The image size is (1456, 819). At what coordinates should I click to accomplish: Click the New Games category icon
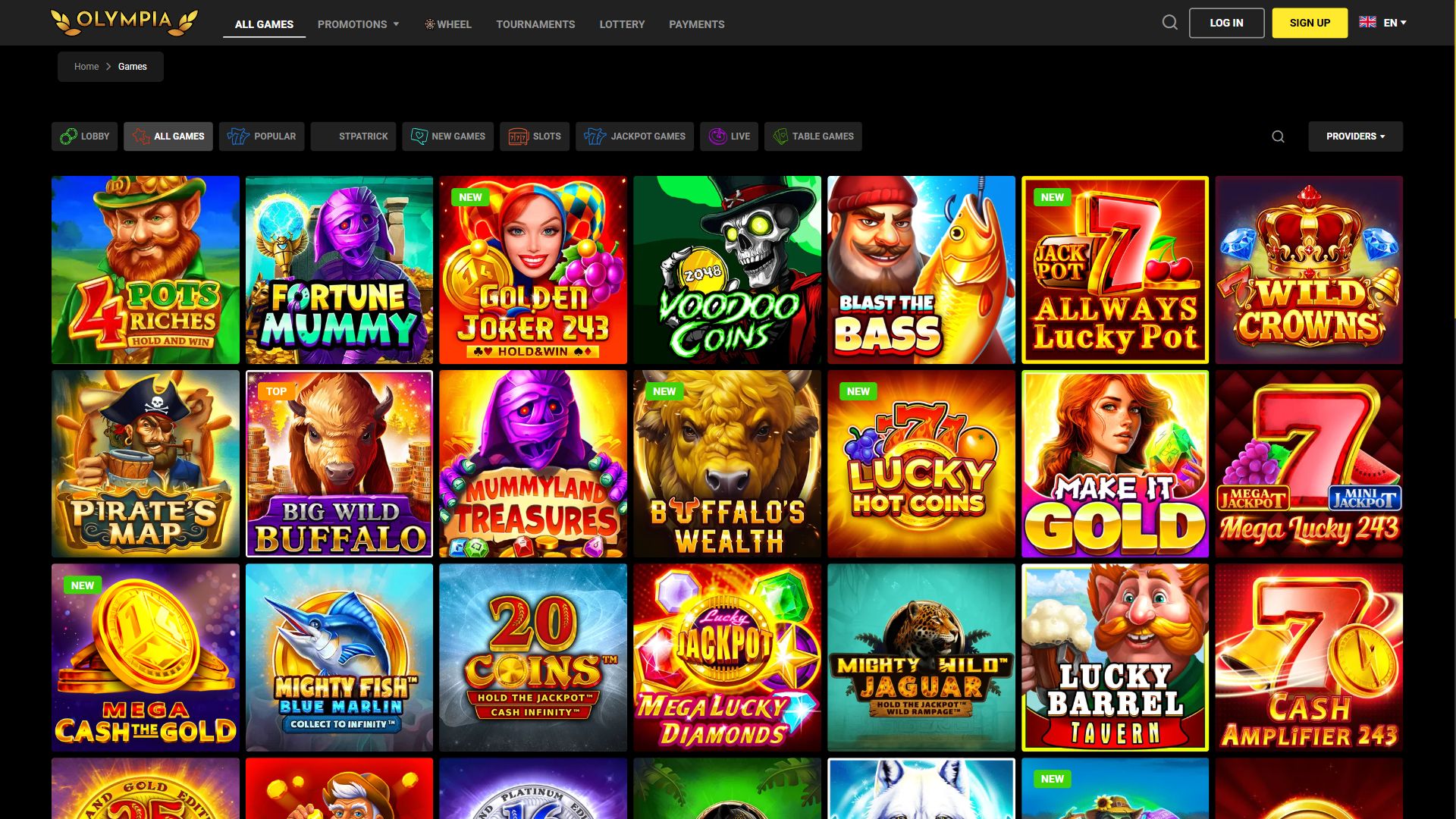click(419, 136)
